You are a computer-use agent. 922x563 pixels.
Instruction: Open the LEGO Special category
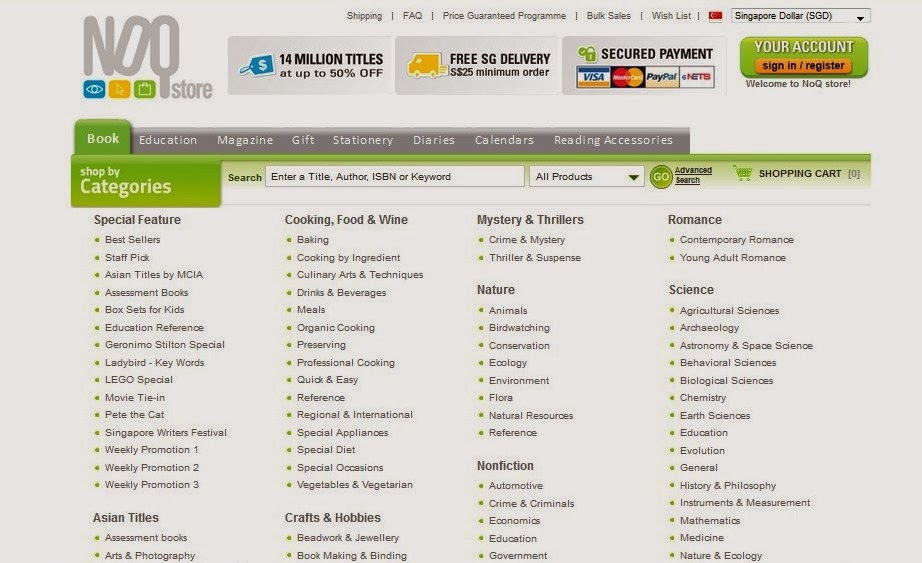pyautogui.click(x=139, y=379)
